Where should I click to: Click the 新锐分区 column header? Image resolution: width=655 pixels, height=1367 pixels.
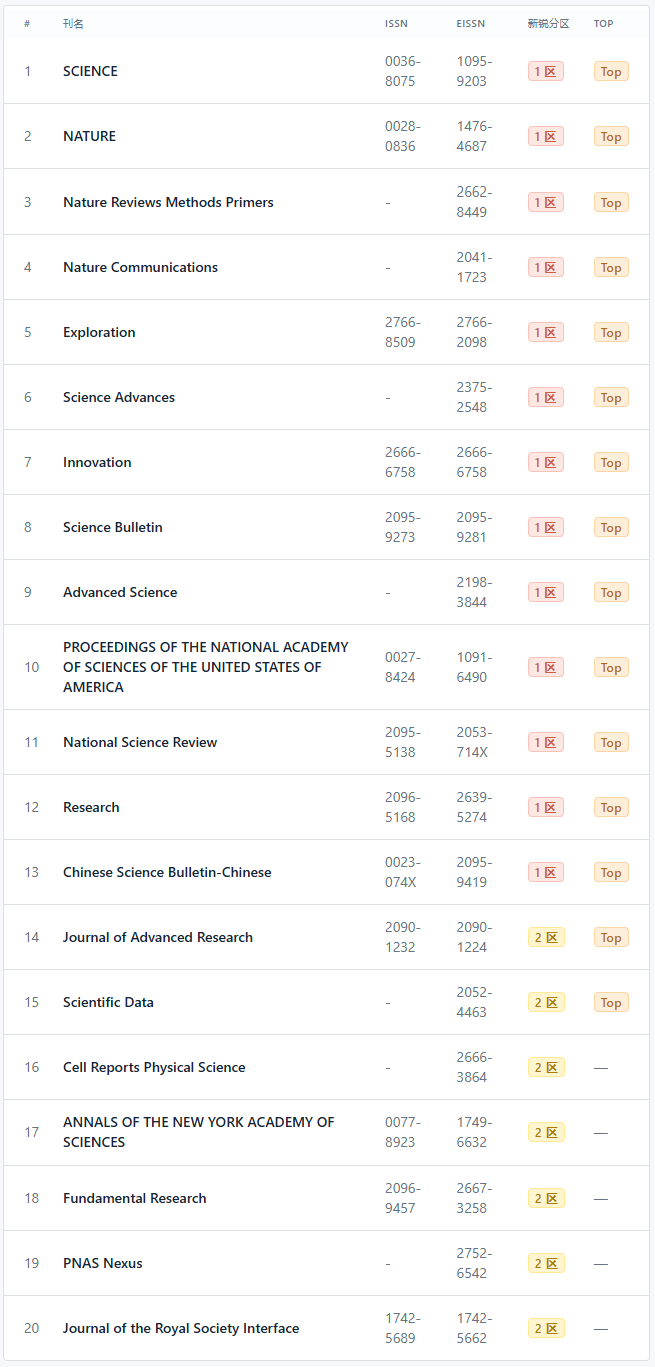point(548,23)
